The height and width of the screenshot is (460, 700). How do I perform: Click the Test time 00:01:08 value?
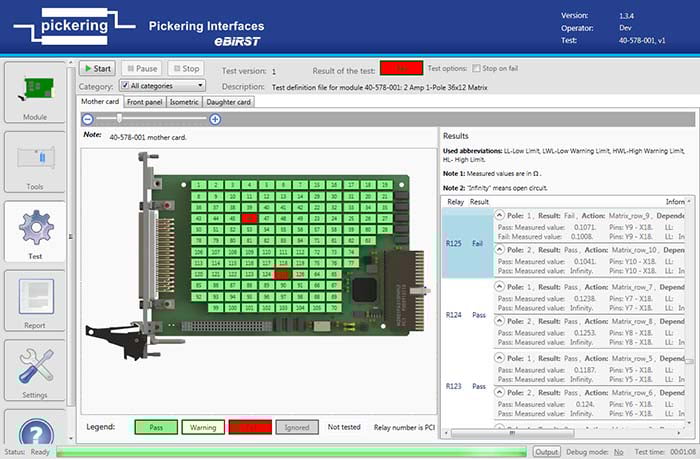(x=683, y=452)
